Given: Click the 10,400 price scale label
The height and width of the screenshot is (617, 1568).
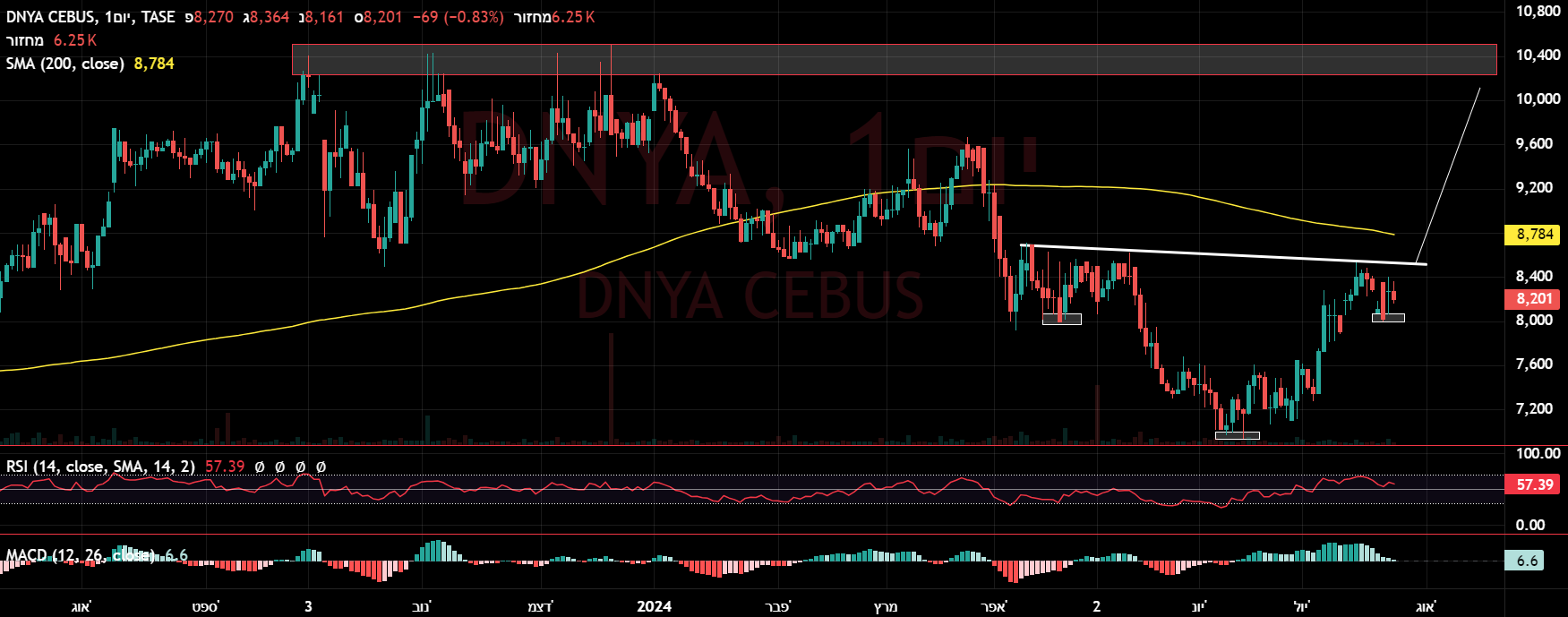Looking at the screenshot, I should point(1538,56).
